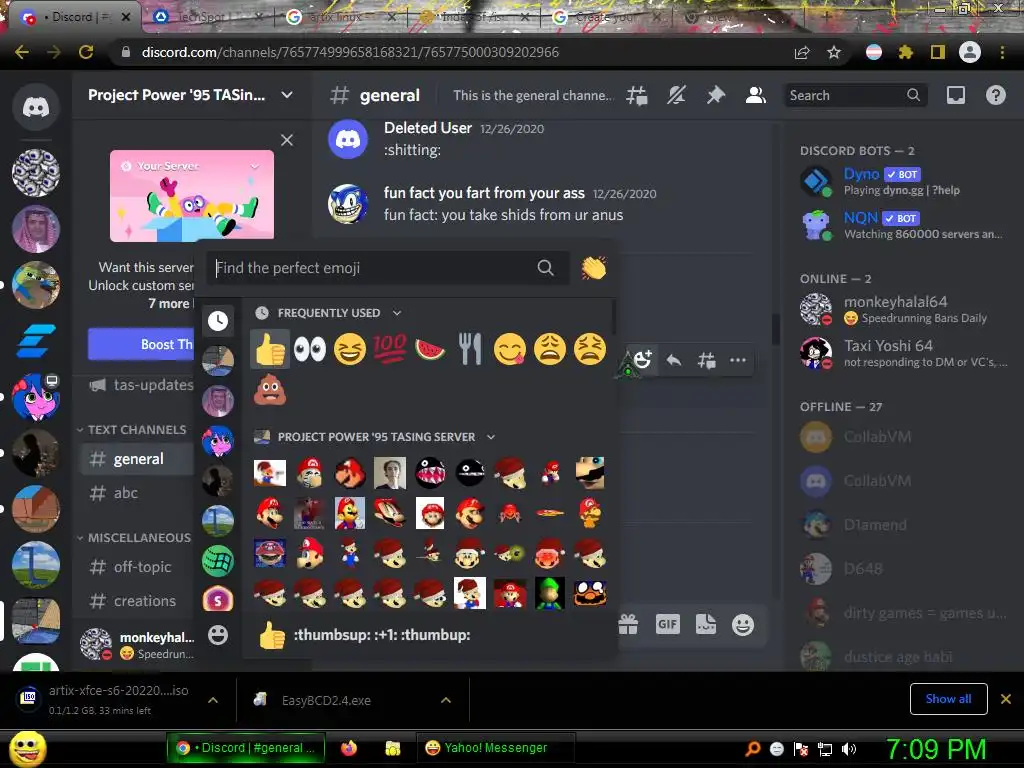Pick the watermelon slice emoji
Viewport: 1024px width, 768px height.
pos(430,349)
